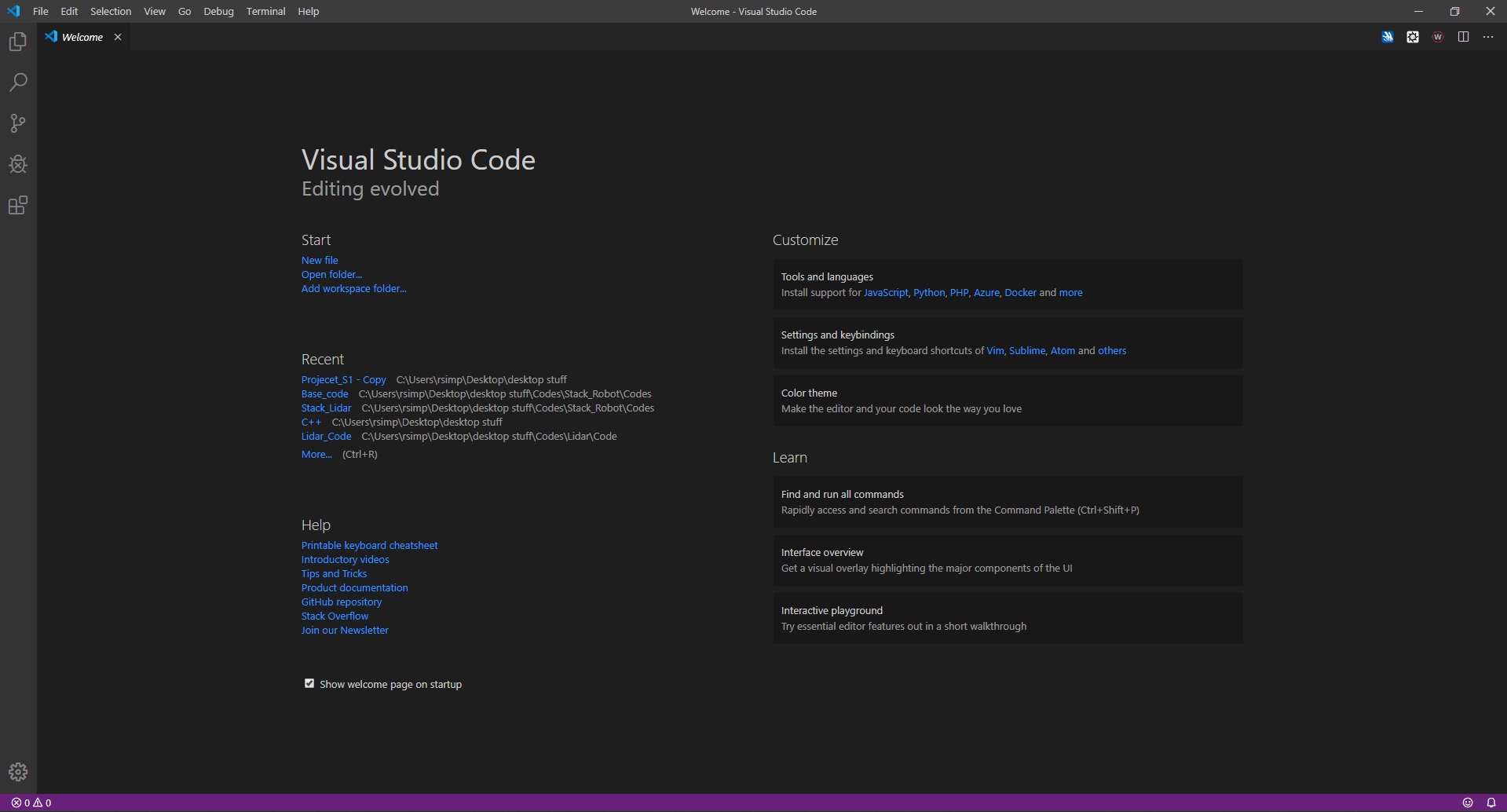The height and width of the screenshot is (812, 1507).
Task: Click the smiley feedback icon in status bar
Action: coord(1468,803)
